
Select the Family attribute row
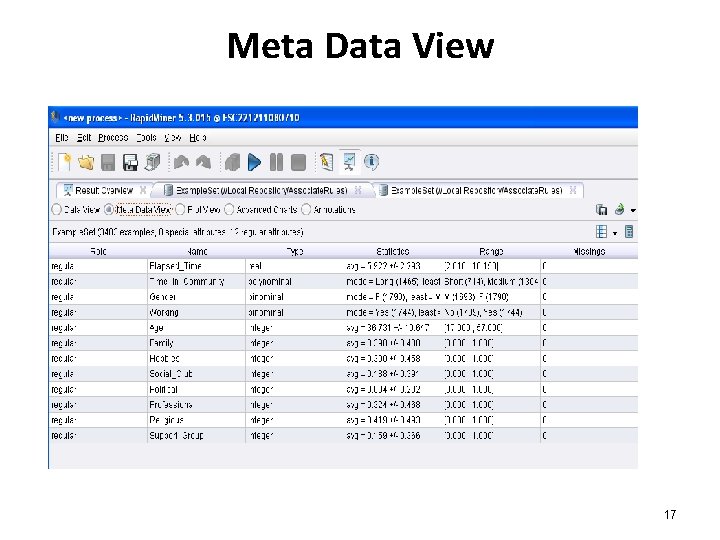pyautogui.click(x=343, y=343)
